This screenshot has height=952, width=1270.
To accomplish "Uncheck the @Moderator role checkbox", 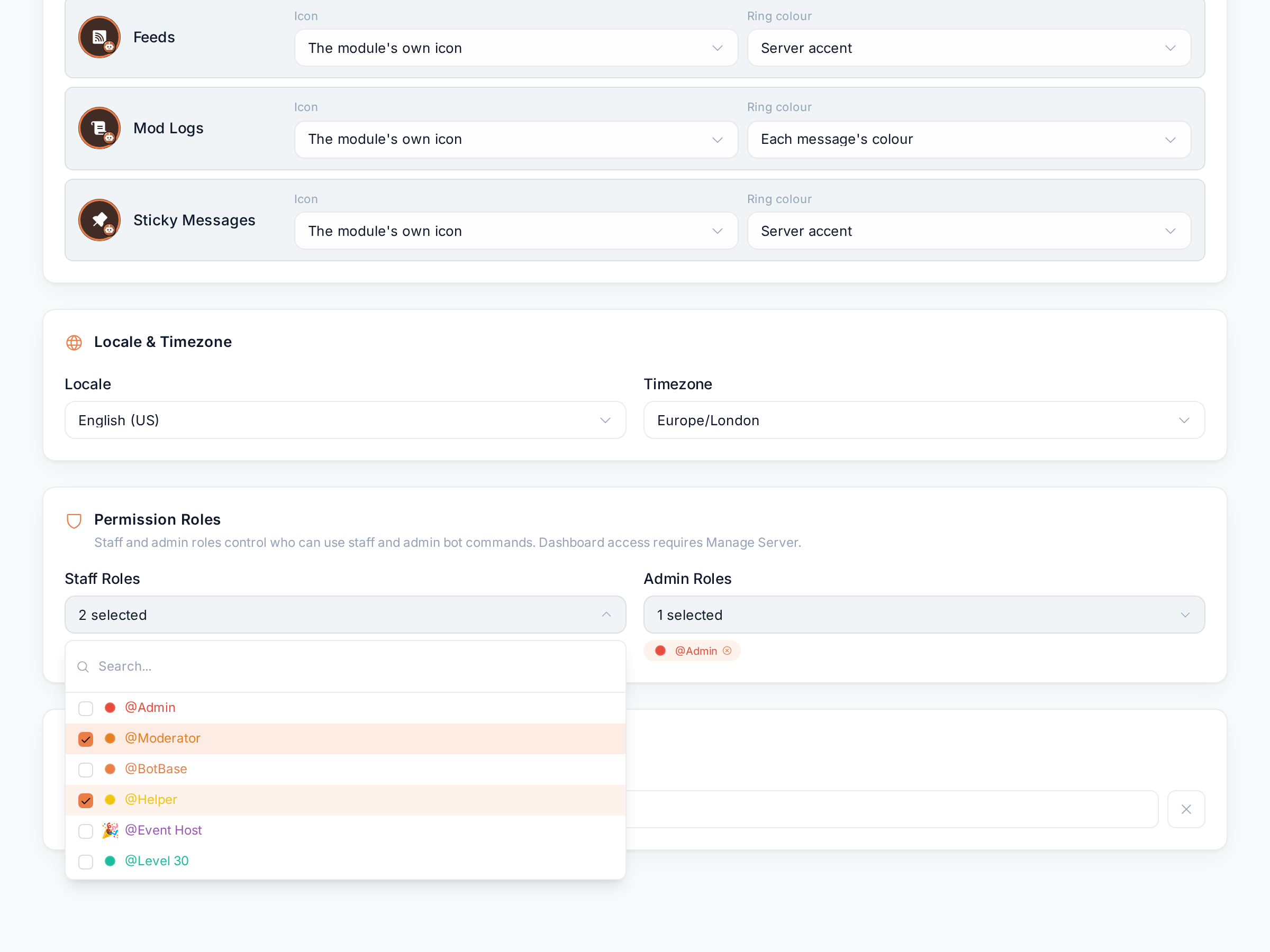I will 86,739.
